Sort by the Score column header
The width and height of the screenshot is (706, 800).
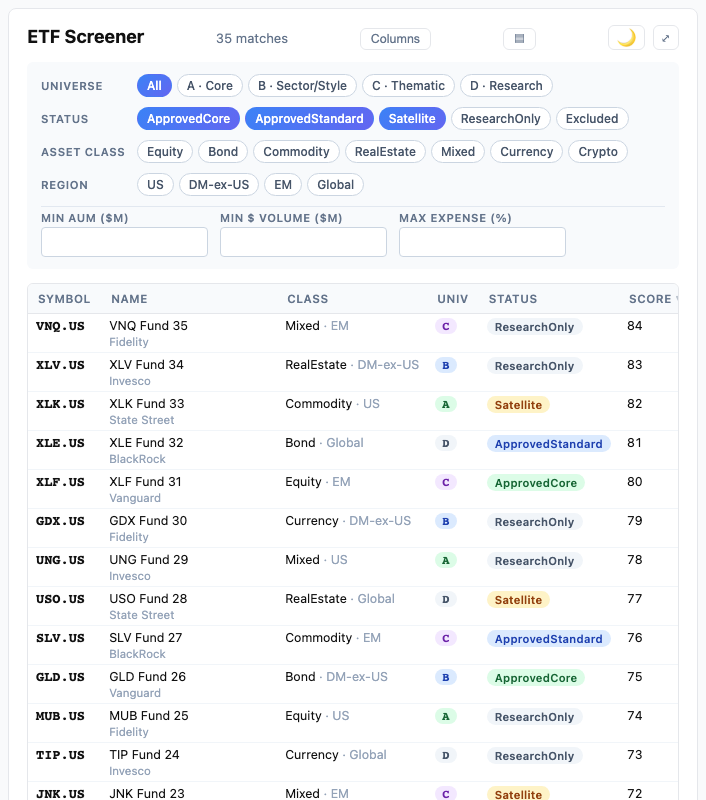(x=650, y=299)
